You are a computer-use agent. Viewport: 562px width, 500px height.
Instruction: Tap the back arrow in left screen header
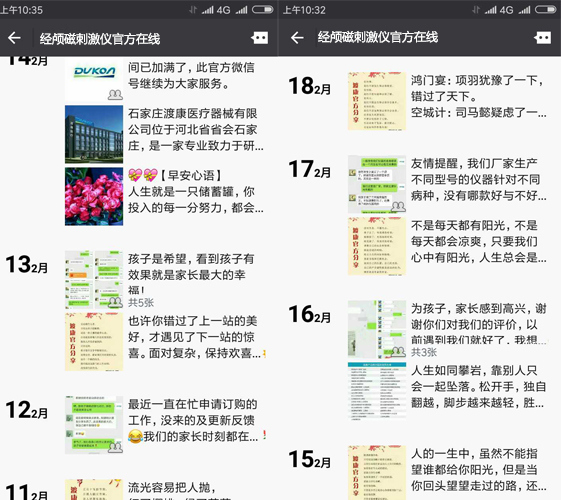pyautogui.click(x=14, y=38)
